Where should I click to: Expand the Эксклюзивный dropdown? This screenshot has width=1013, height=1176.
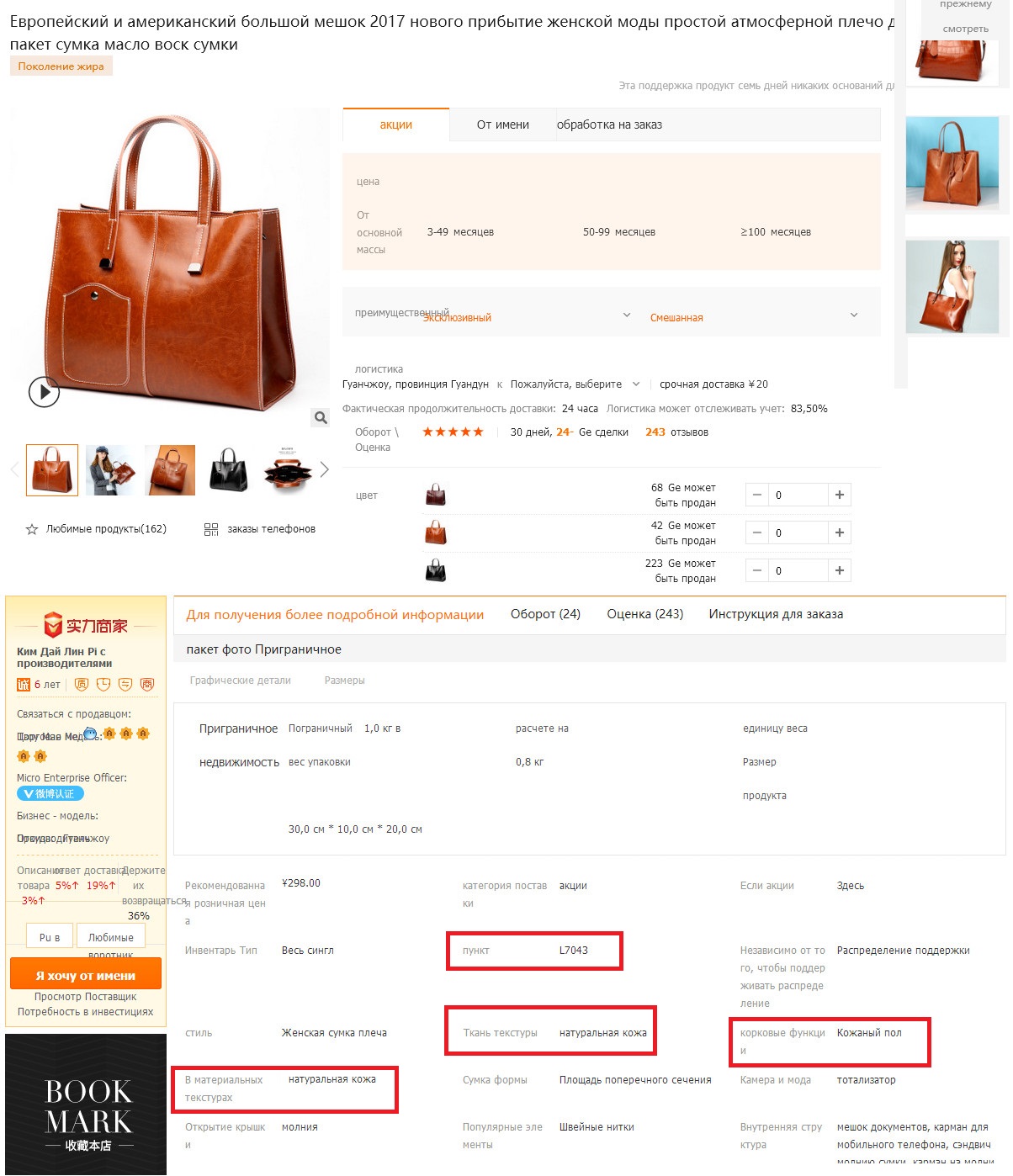point(626,315)
